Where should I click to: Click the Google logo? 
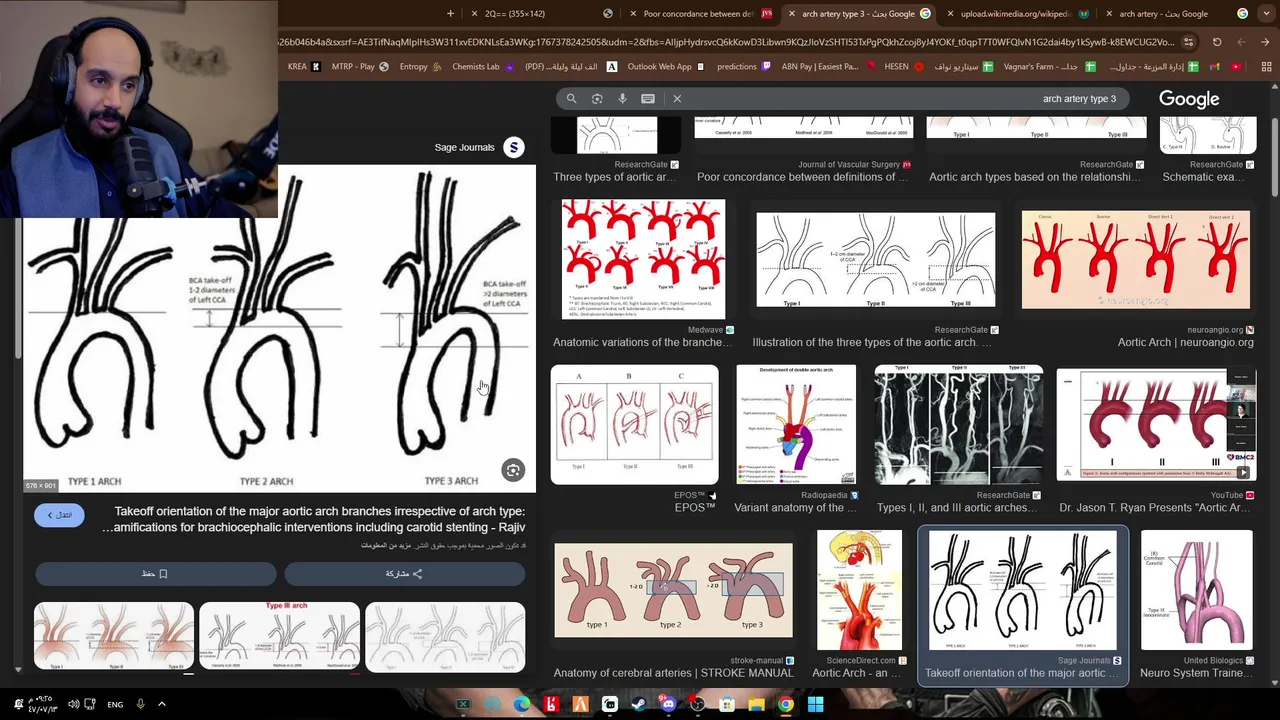(x=1189, y=99)
